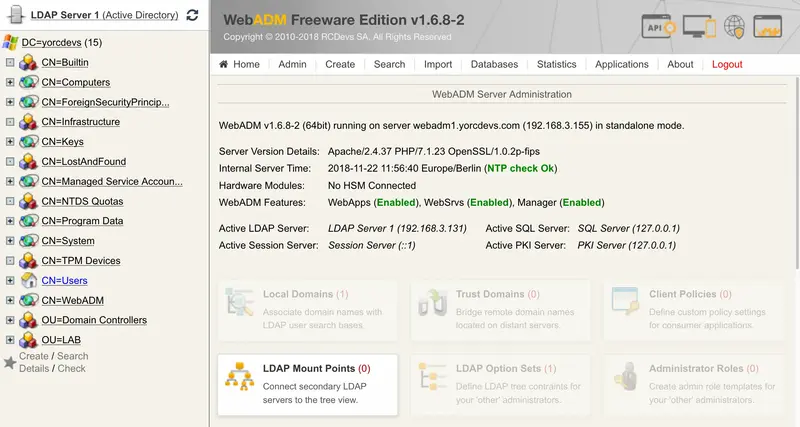Screen dimensions: 800x427
Task: Open the Create menu
Action: pos(340,64)
